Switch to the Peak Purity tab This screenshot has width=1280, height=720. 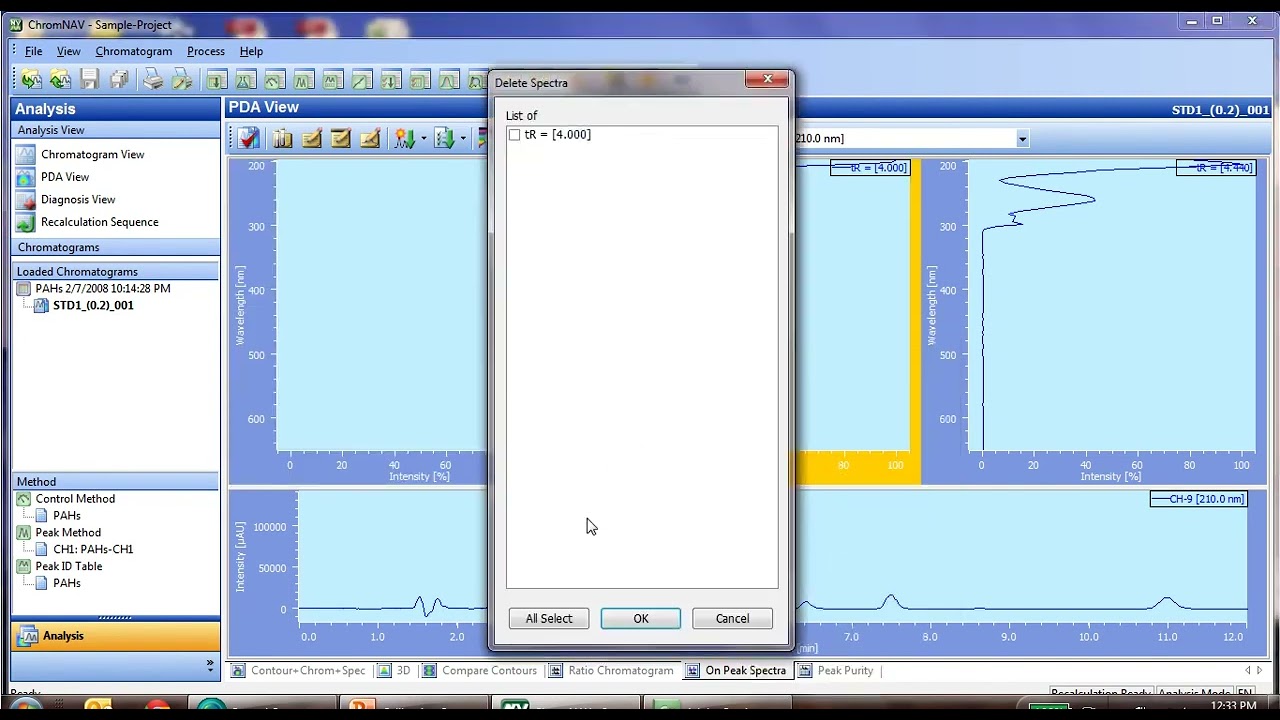(837, 671)
